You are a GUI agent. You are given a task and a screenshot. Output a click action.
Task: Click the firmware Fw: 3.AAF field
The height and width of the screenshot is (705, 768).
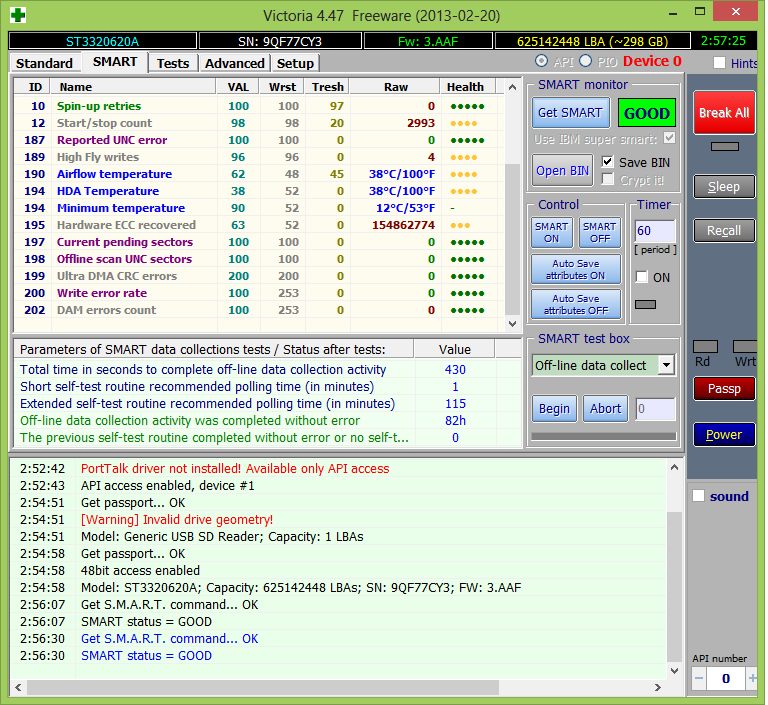(428, 41)
